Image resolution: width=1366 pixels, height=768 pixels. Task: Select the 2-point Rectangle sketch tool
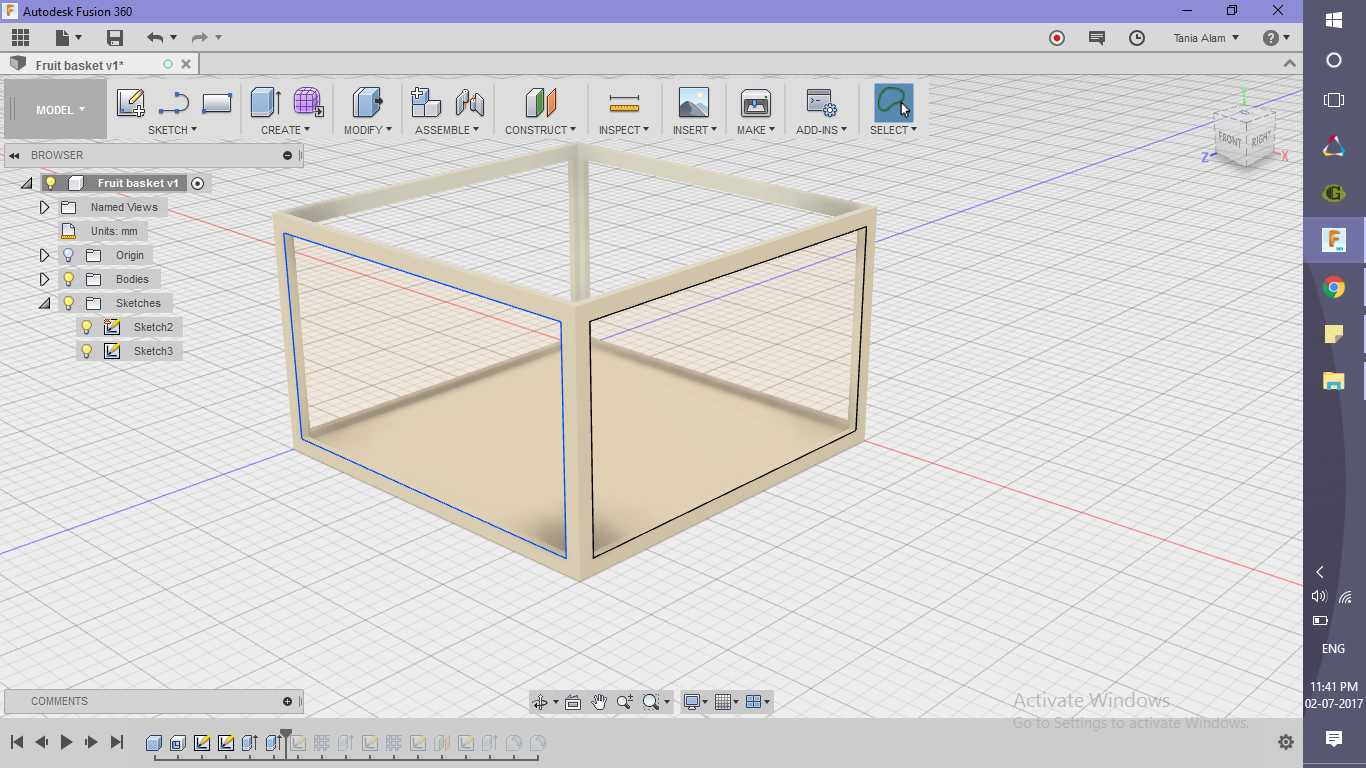tap(217, 103)
